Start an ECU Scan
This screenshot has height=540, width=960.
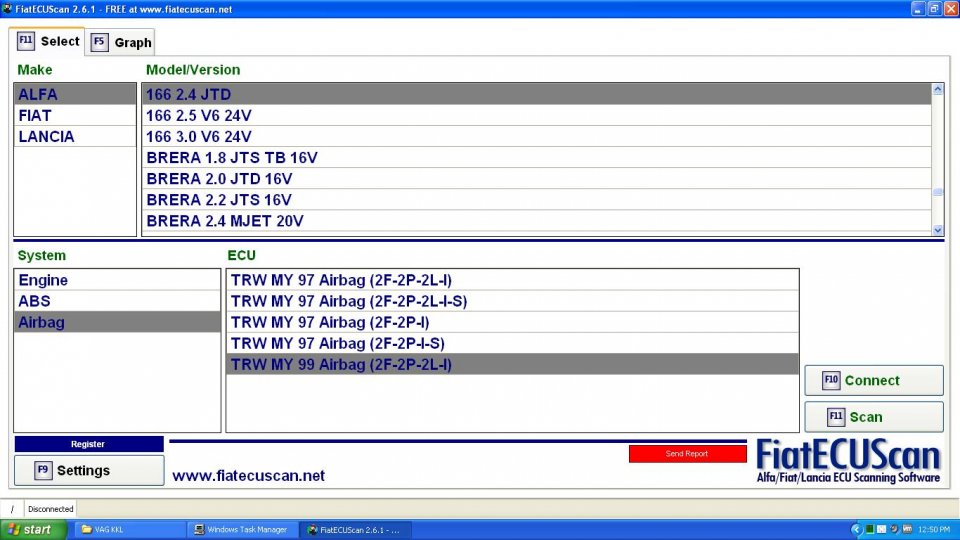point(873,417)
